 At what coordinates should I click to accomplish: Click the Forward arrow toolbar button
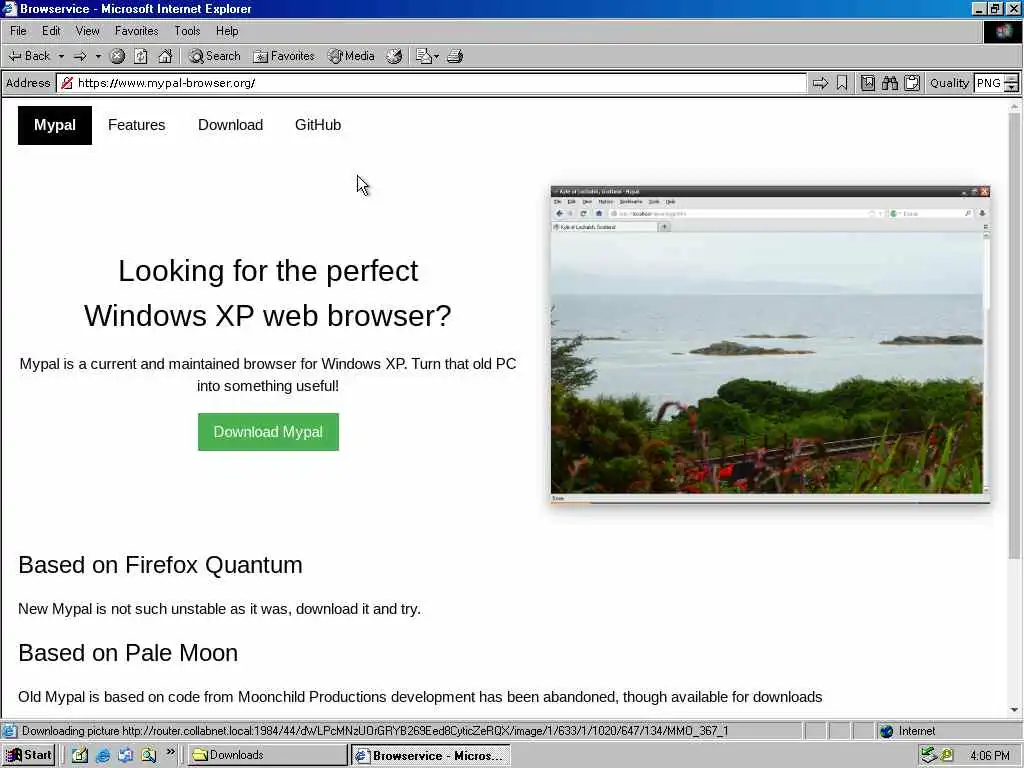coord(80,56)
